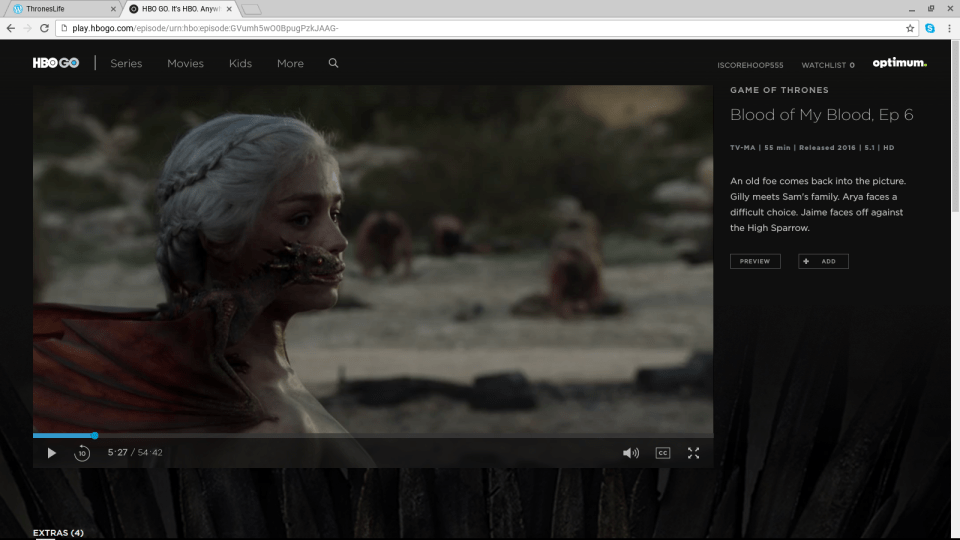
Task: Reload the page using the browser refresh icon
Action: click(x=46, y=28)
